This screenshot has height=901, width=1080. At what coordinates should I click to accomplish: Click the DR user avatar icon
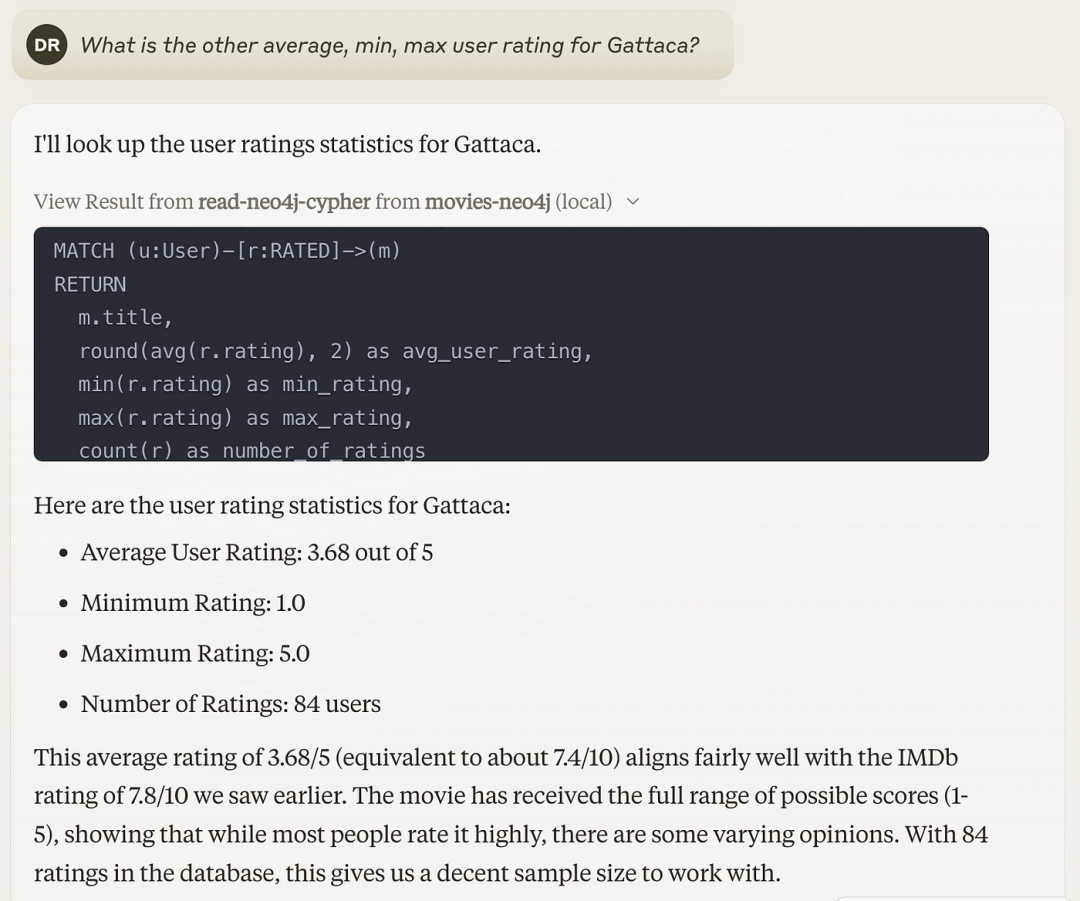click(x=46, y=45)
